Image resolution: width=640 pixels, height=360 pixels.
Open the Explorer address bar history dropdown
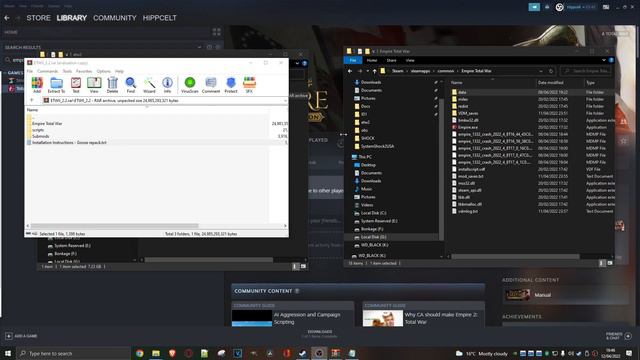click(x=541, y=71)
